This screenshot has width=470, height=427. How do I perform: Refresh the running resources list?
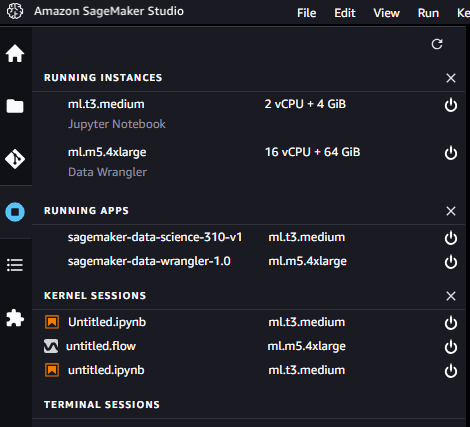pos(437,44)
